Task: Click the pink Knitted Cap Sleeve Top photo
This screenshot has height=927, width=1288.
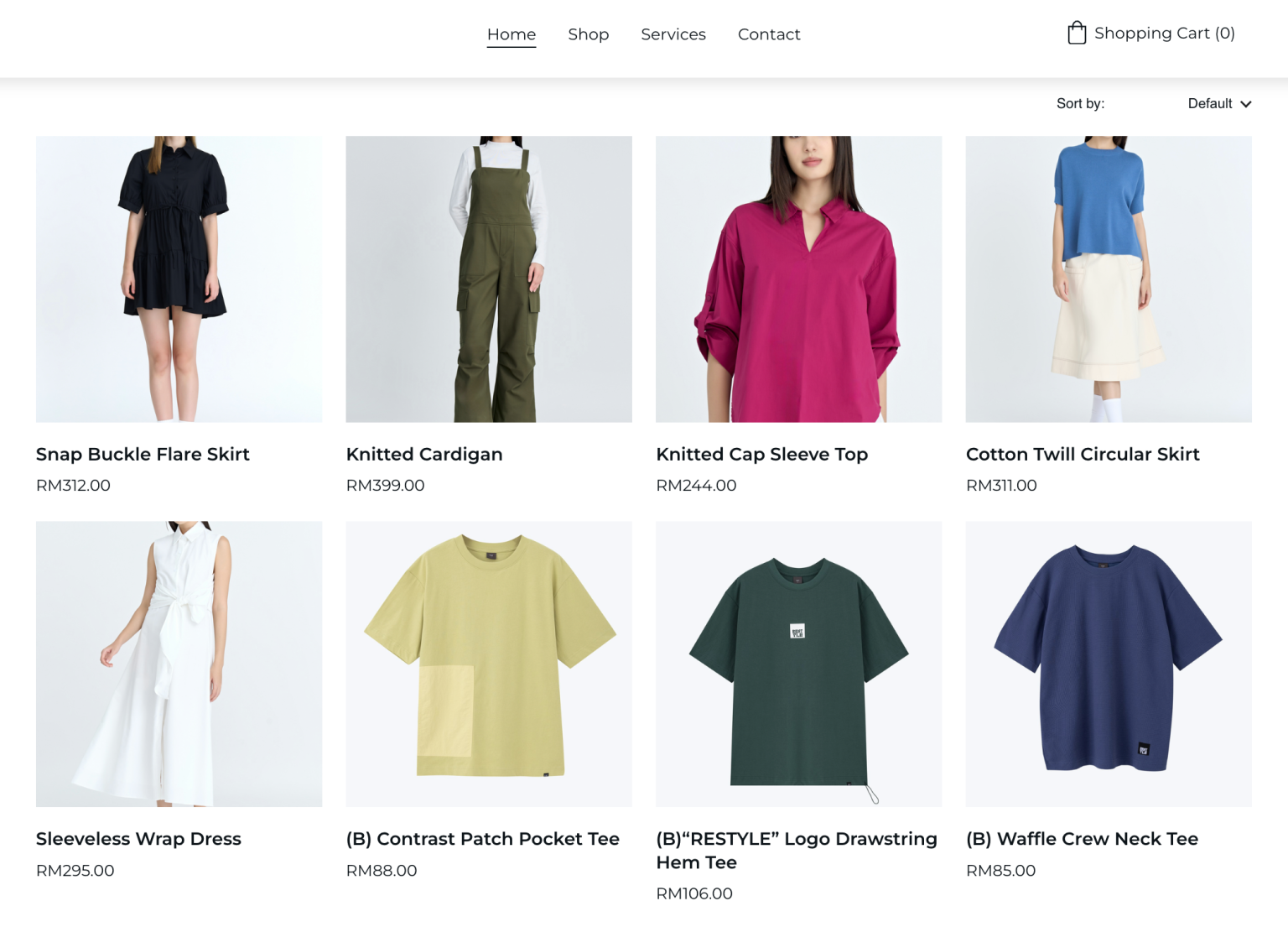Action: coord(798,279)
